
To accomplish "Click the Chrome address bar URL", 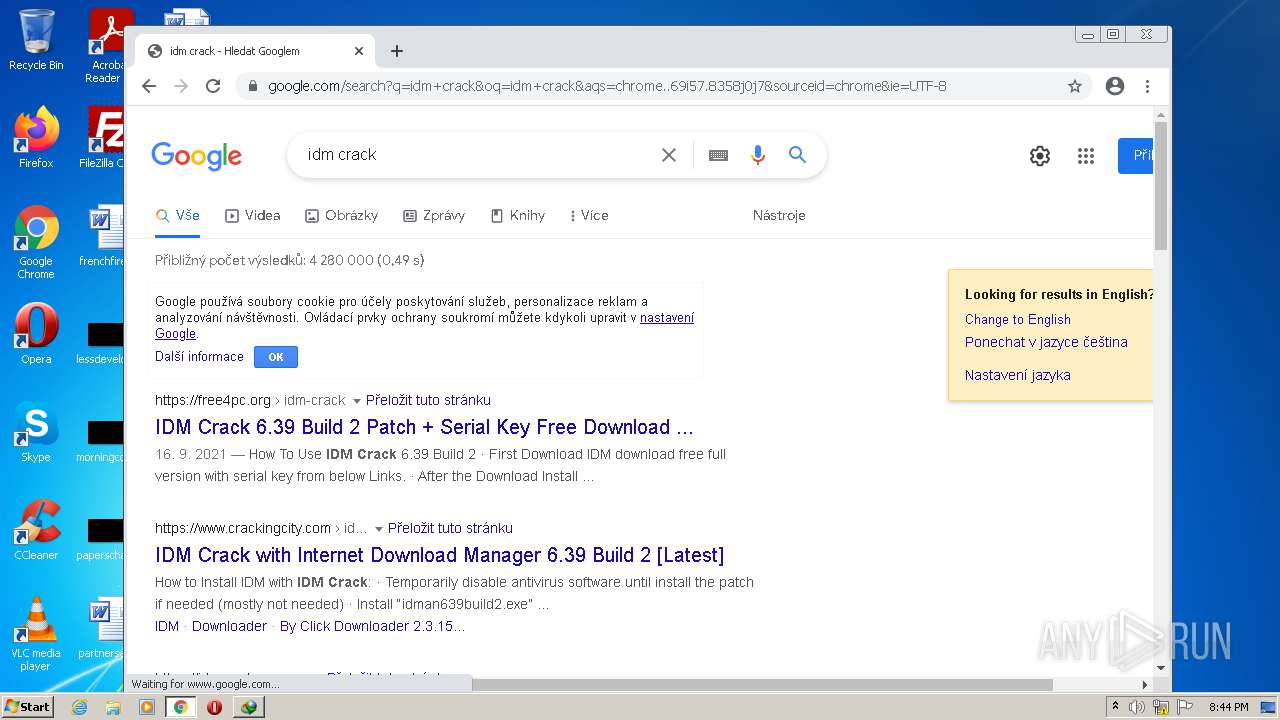I will (x=607, y=86).
